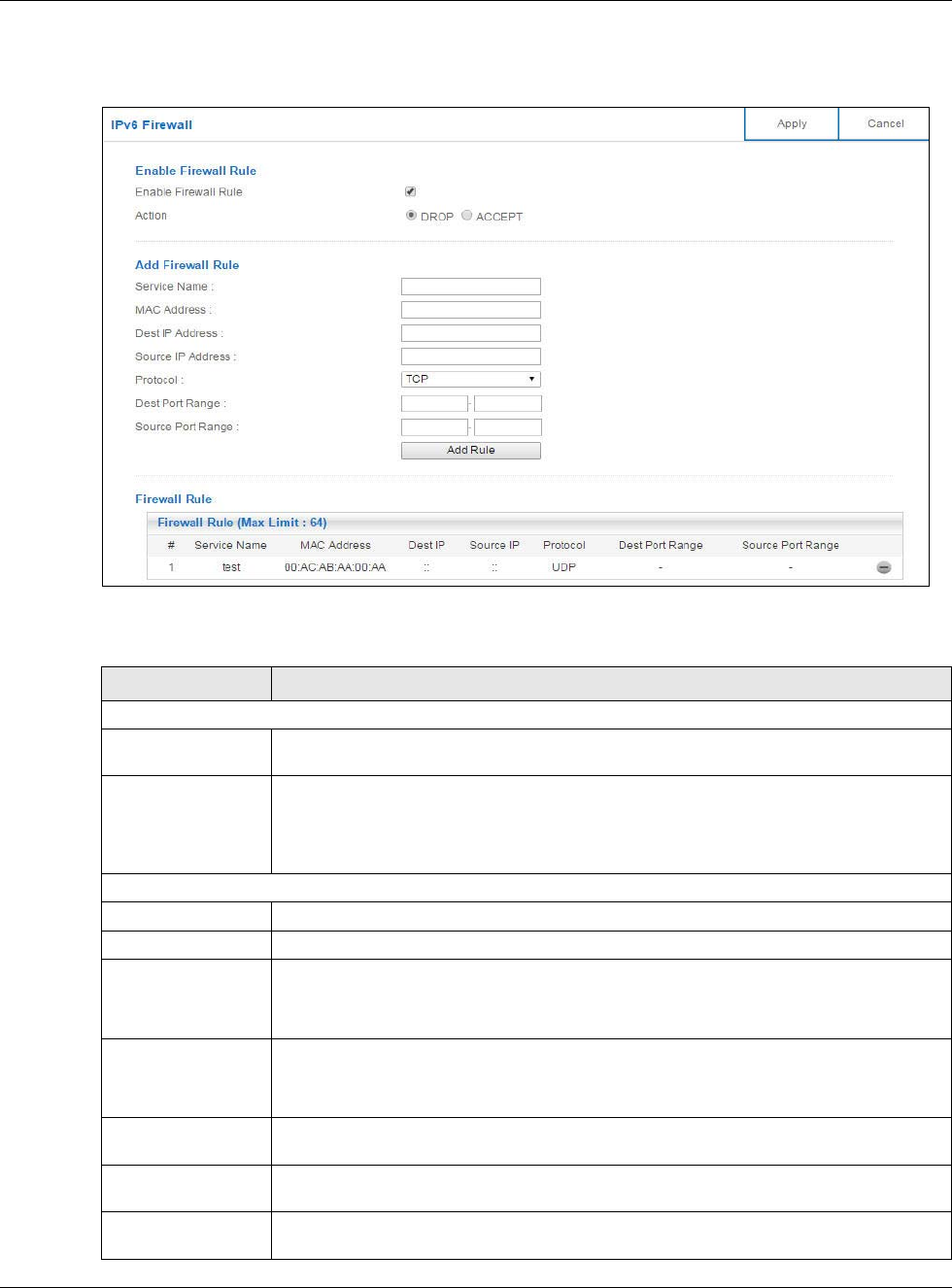Focus the Service Name input field
This screenshot has height=1288, width=952.
[x=471, y=287]
